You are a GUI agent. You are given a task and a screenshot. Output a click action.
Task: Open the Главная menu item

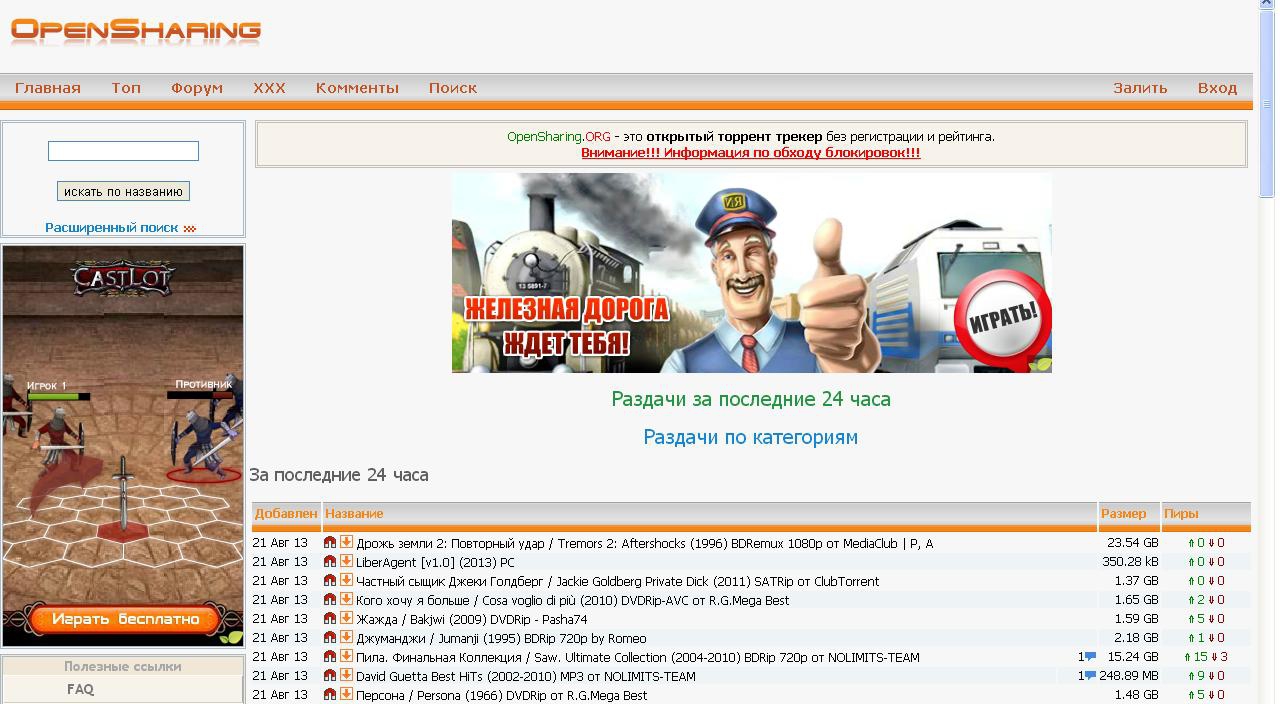click(48, 88)
